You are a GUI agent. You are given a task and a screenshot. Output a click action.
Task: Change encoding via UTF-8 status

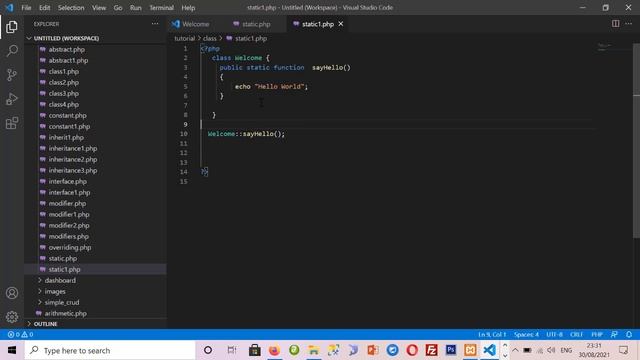(554, 334)
